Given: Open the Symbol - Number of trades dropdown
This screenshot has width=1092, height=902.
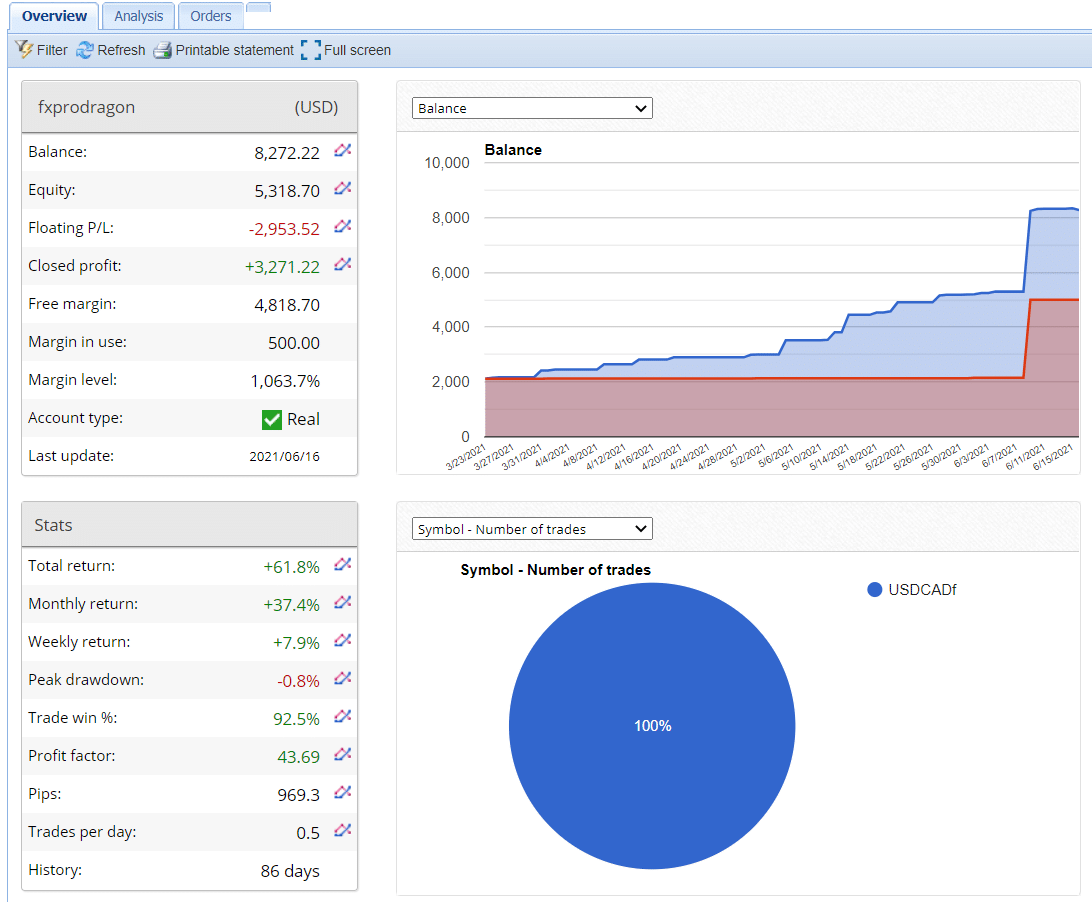Looking at the screenshot, I should tap(531, 528).
